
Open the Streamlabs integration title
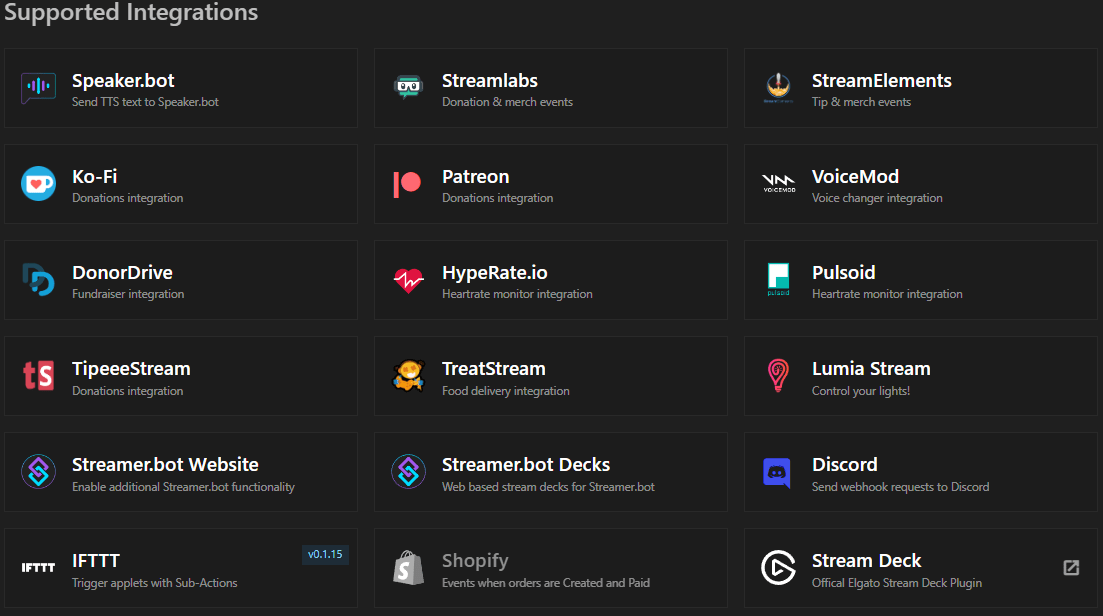(x=490, y=81)
